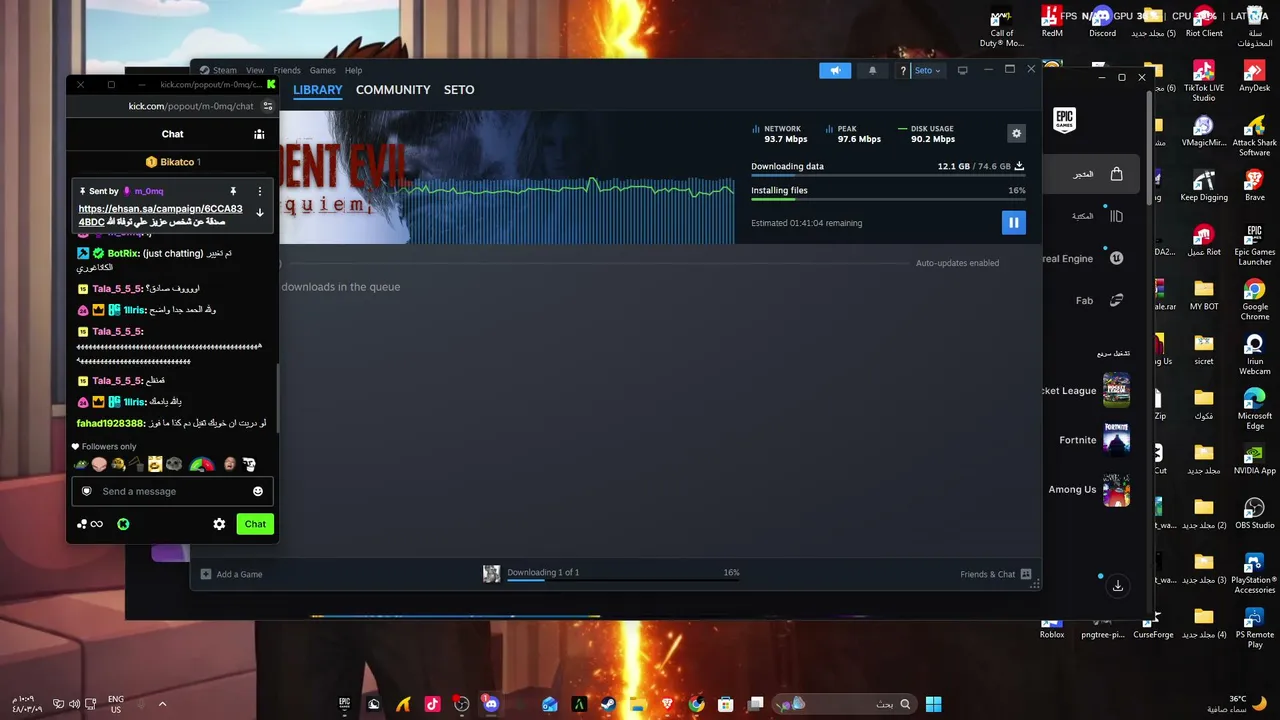Open Steam Friends & Chat
The height and width of the screenshot is (720, 1280).
[x=996, y=574]
